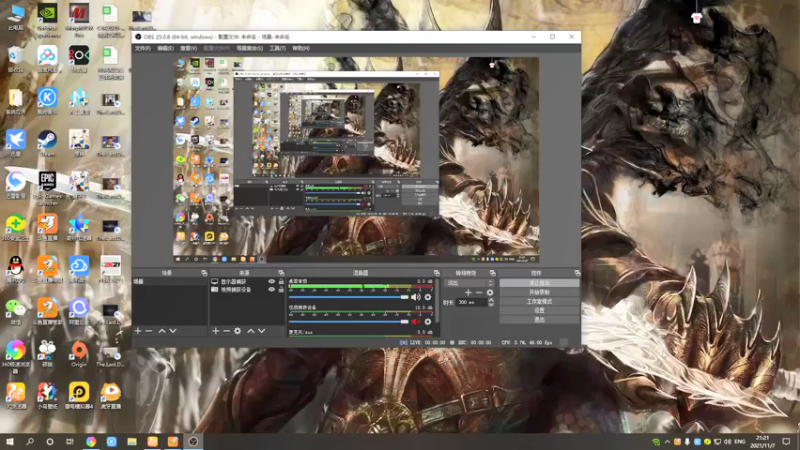
Task: Open the 编辑(E) menu
Action: [165, 48]
